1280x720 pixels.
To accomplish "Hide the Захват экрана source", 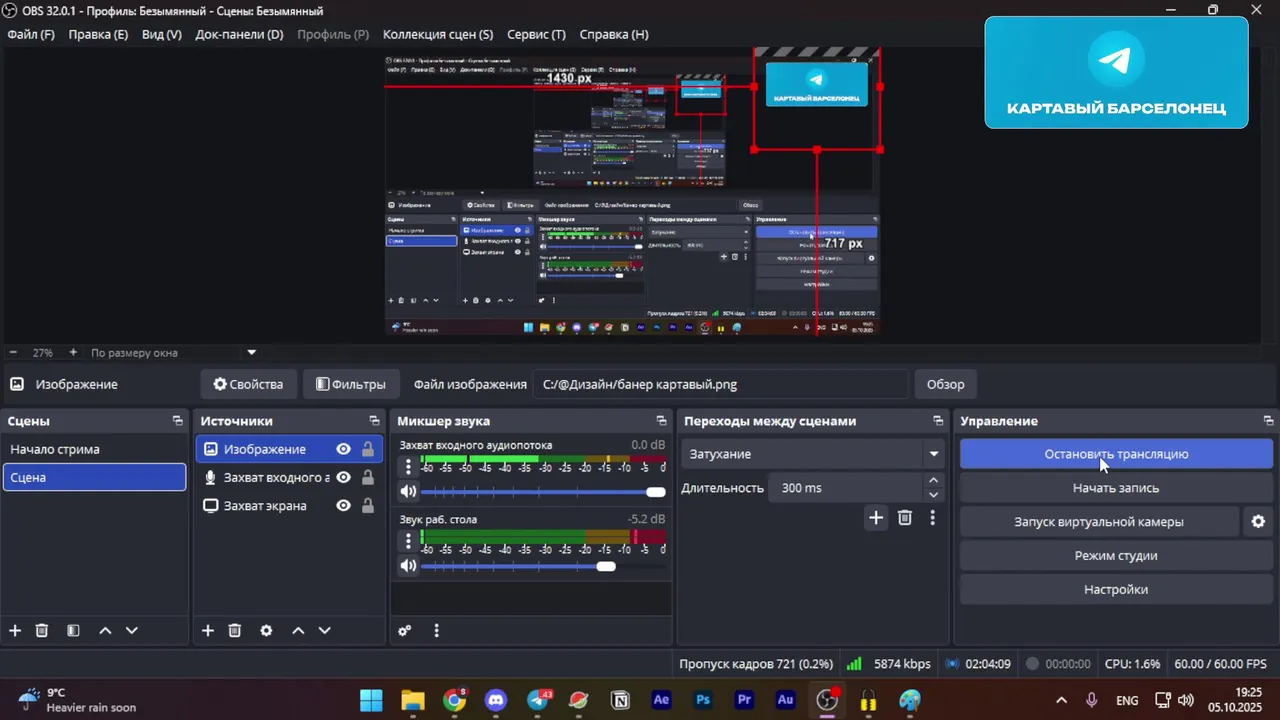I will (343, 505).
